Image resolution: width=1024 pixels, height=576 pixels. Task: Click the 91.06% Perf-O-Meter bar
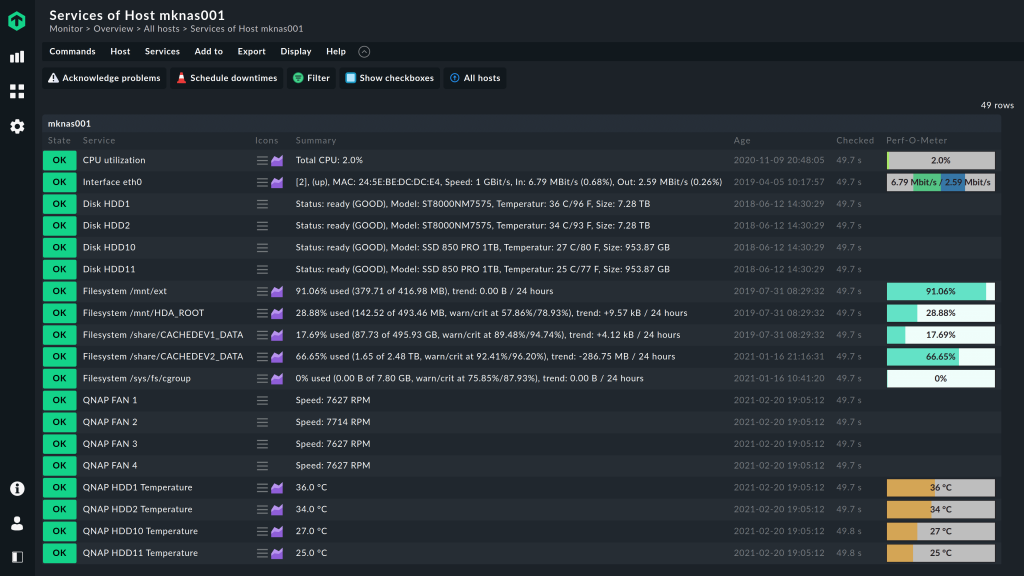click(940, 291)
